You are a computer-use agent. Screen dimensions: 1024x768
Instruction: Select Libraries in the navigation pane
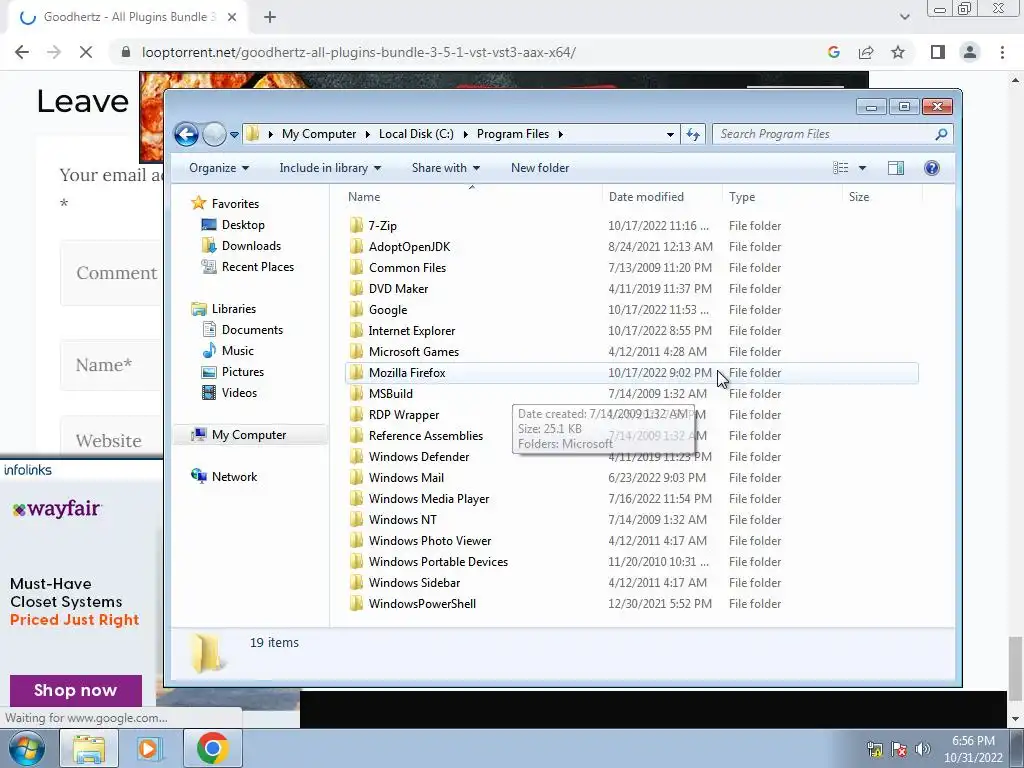point(234,309)
